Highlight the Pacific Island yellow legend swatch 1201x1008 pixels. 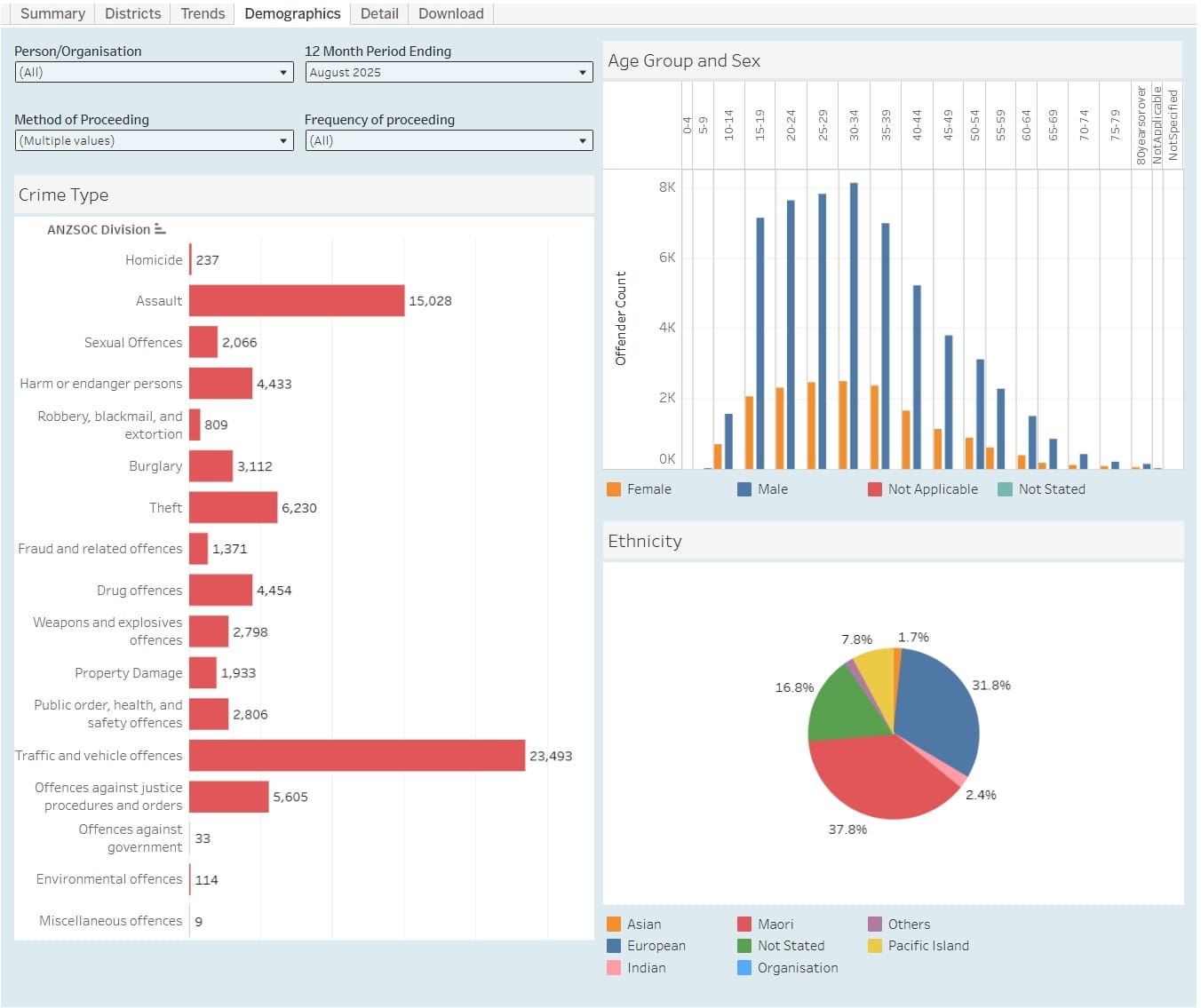point(875,946)
